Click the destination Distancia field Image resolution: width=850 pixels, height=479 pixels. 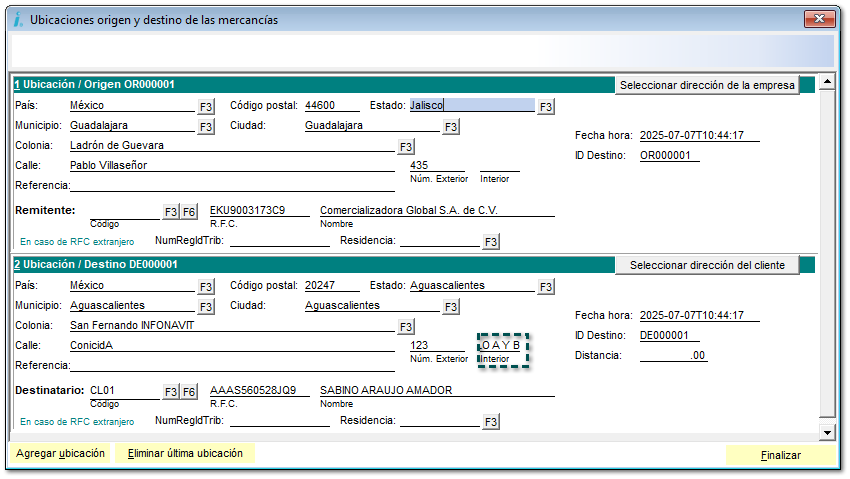[x=673, y=355]
